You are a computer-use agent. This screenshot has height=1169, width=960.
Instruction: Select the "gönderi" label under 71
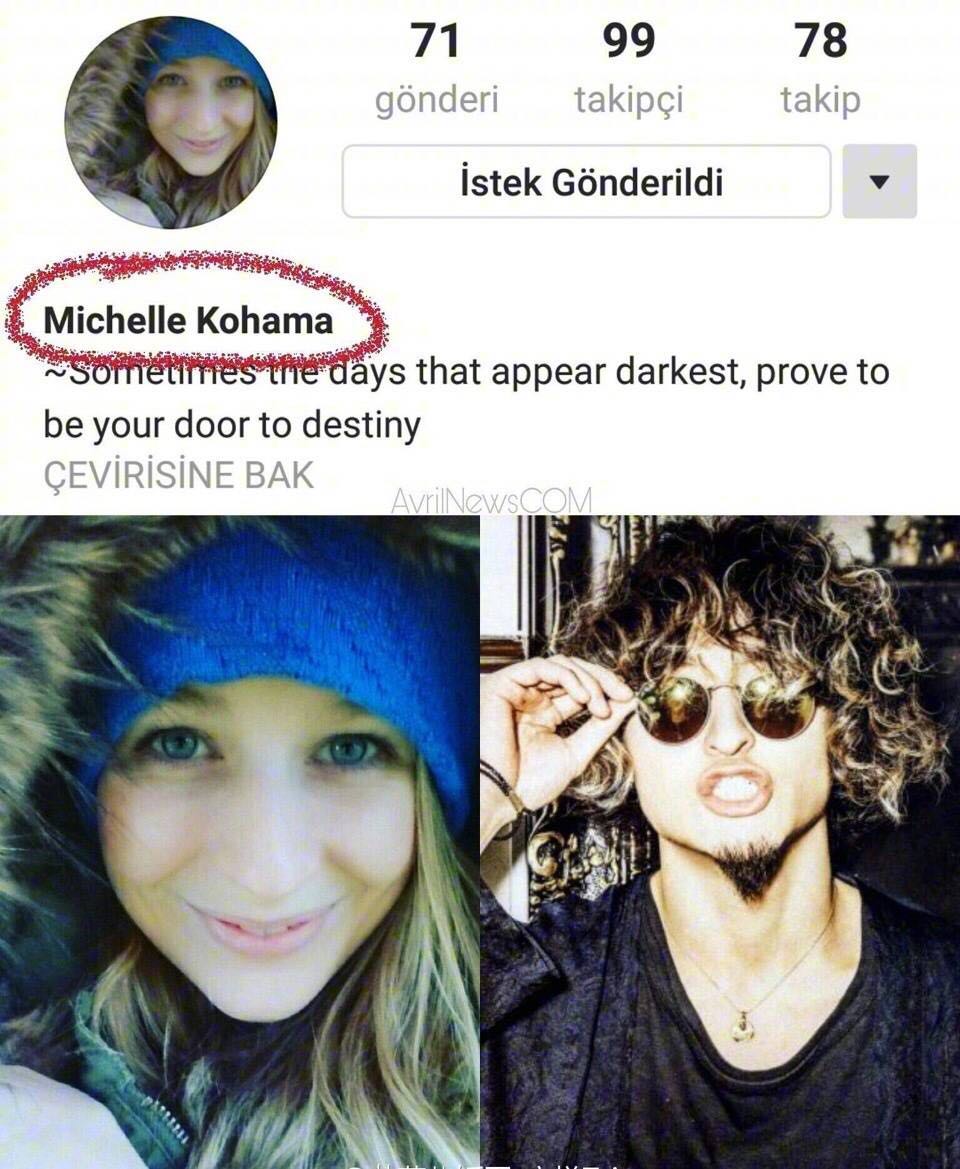click(x=437, y=99)
